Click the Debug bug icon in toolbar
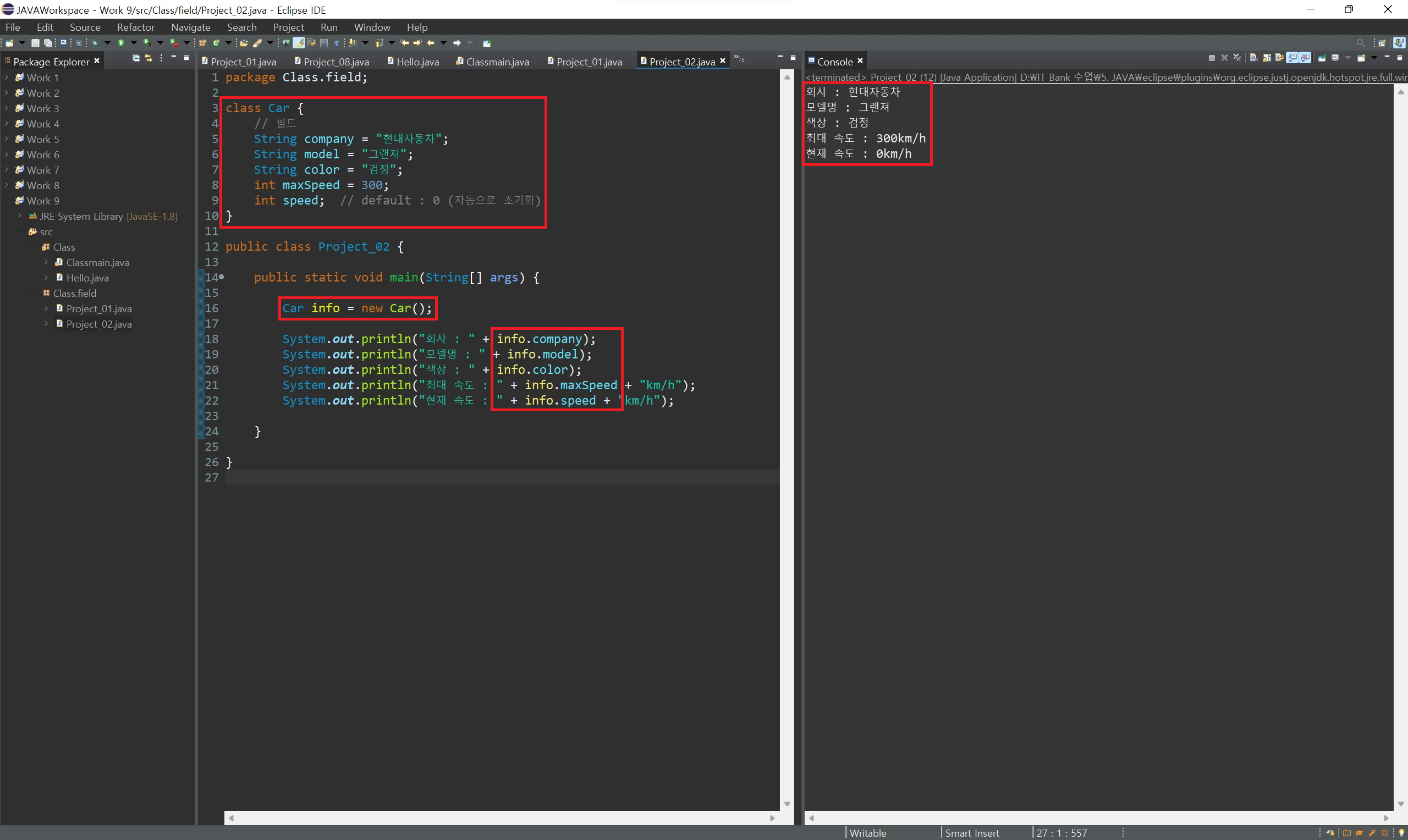 click(95, 43)
